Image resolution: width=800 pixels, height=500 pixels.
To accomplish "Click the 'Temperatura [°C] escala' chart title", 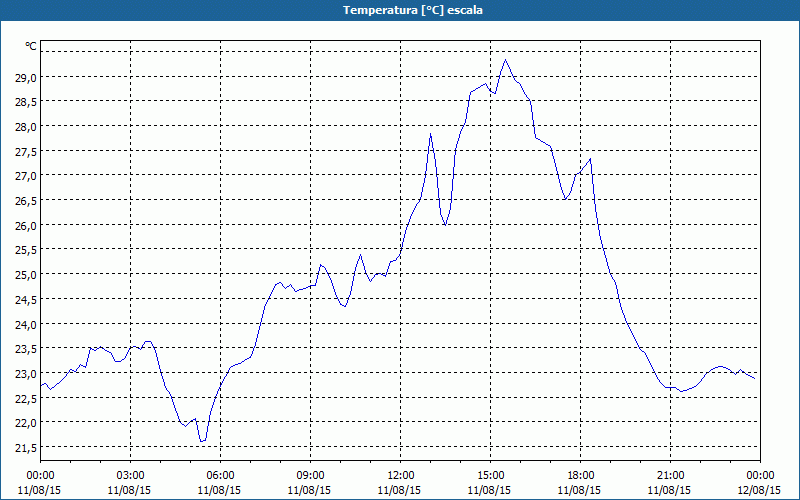I will (412, 10).
